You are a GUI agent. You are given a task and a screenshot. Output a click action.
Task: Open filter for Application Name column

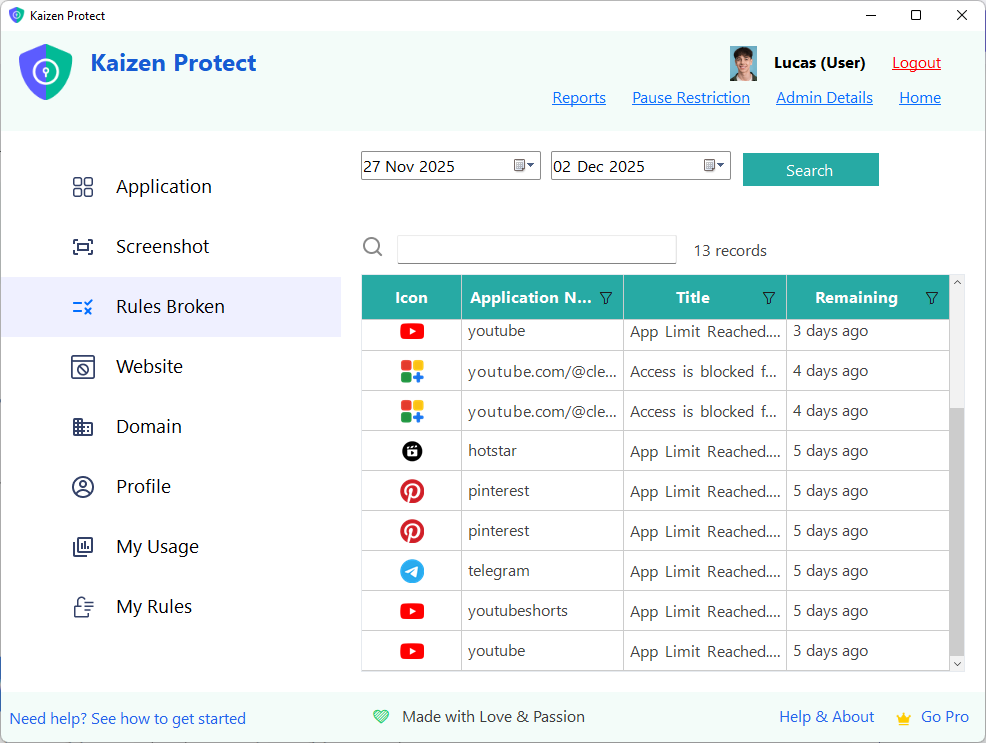tap(605, 298)
